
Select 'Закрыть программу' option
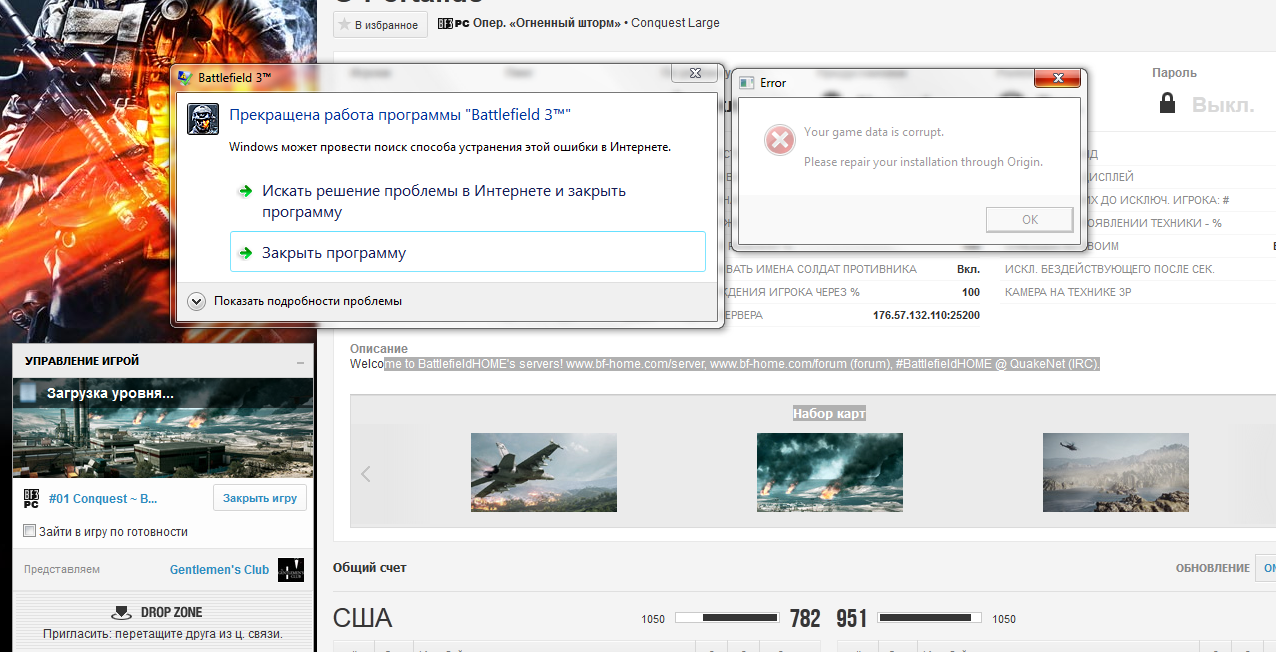(468, 252)
